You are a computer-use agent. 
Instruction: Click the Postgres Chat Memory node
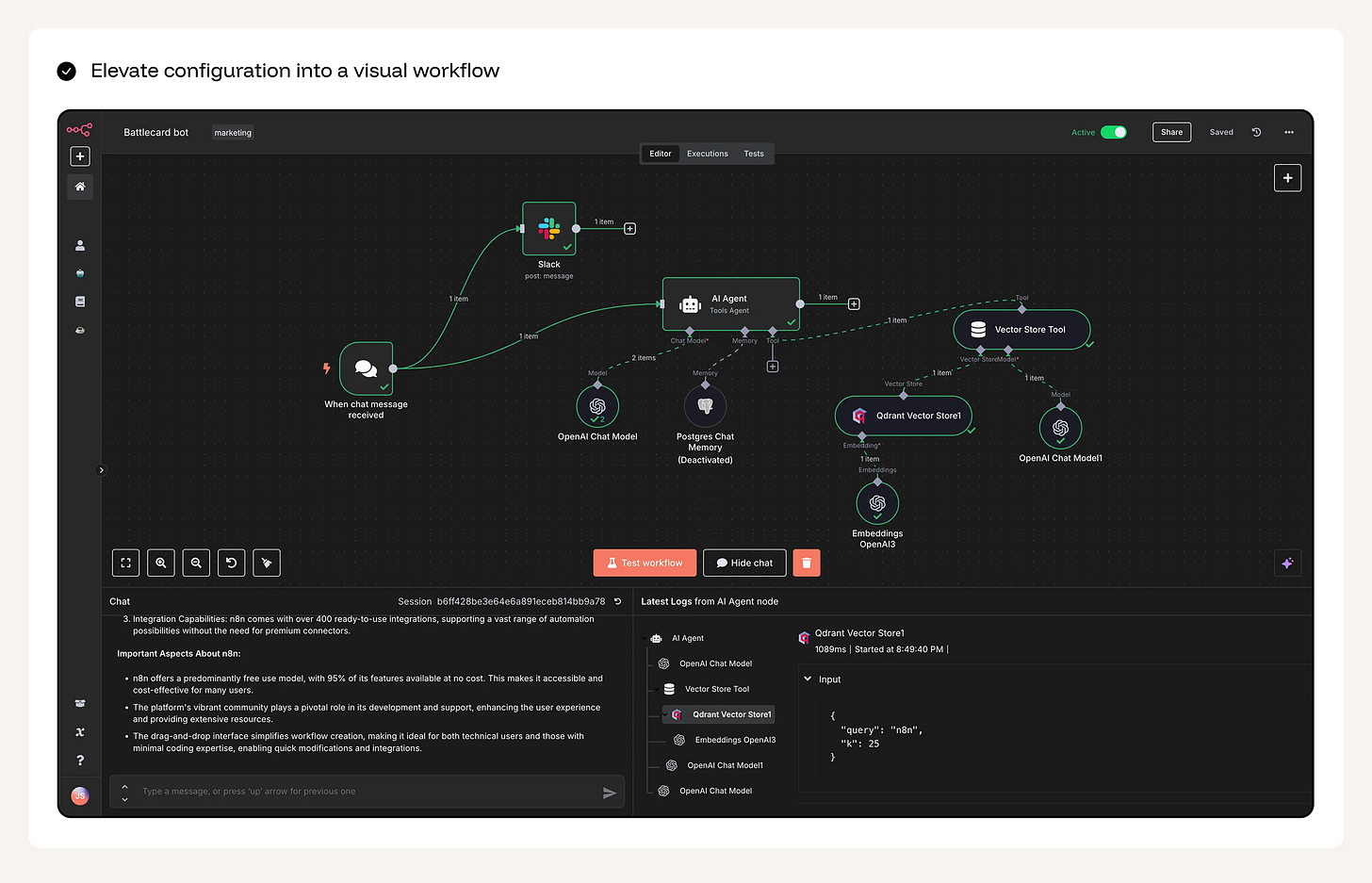click(x=704, y=405)
